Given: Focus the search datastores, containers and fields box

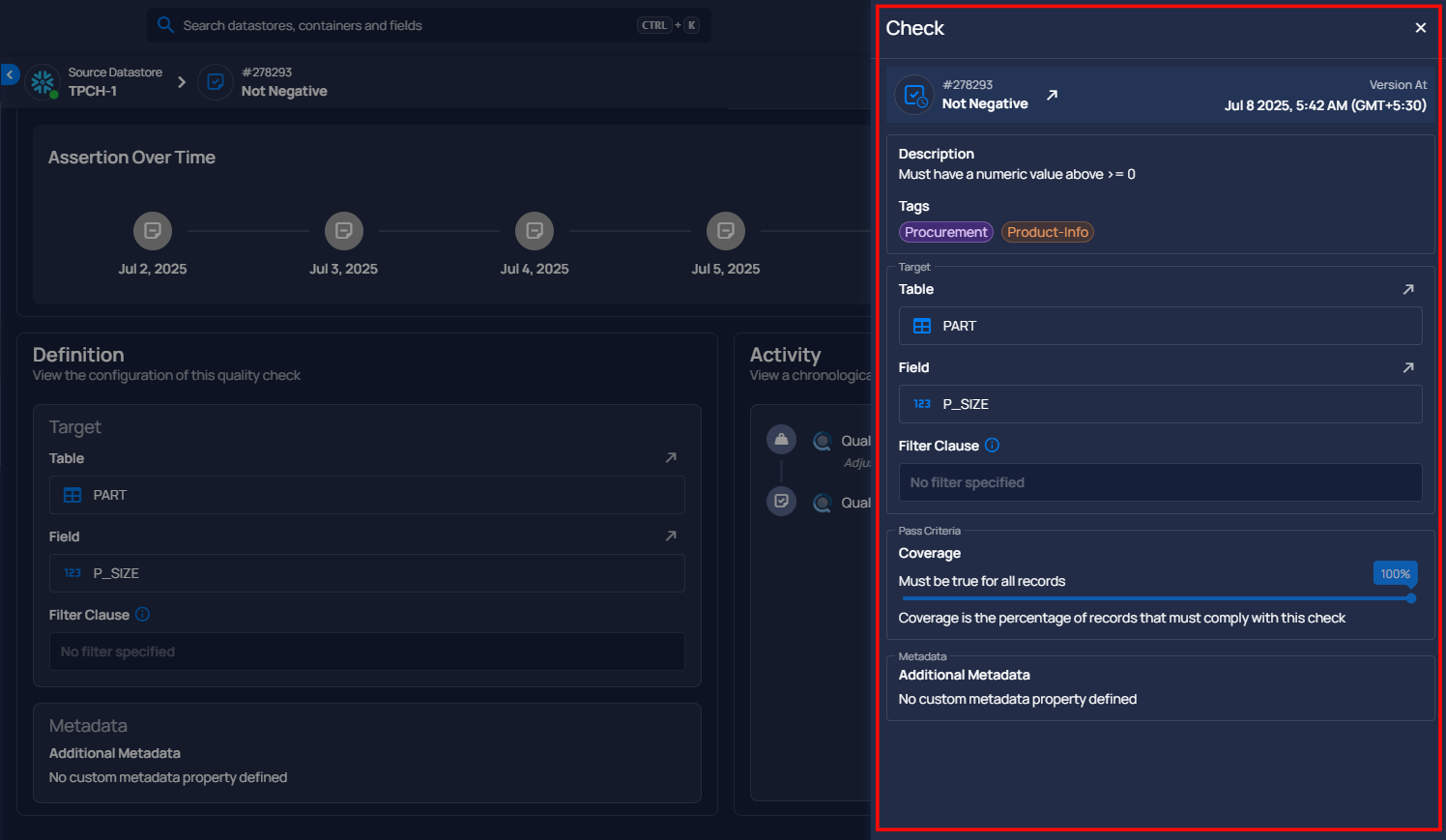Looking at the screenshot, I should [429, 25].
